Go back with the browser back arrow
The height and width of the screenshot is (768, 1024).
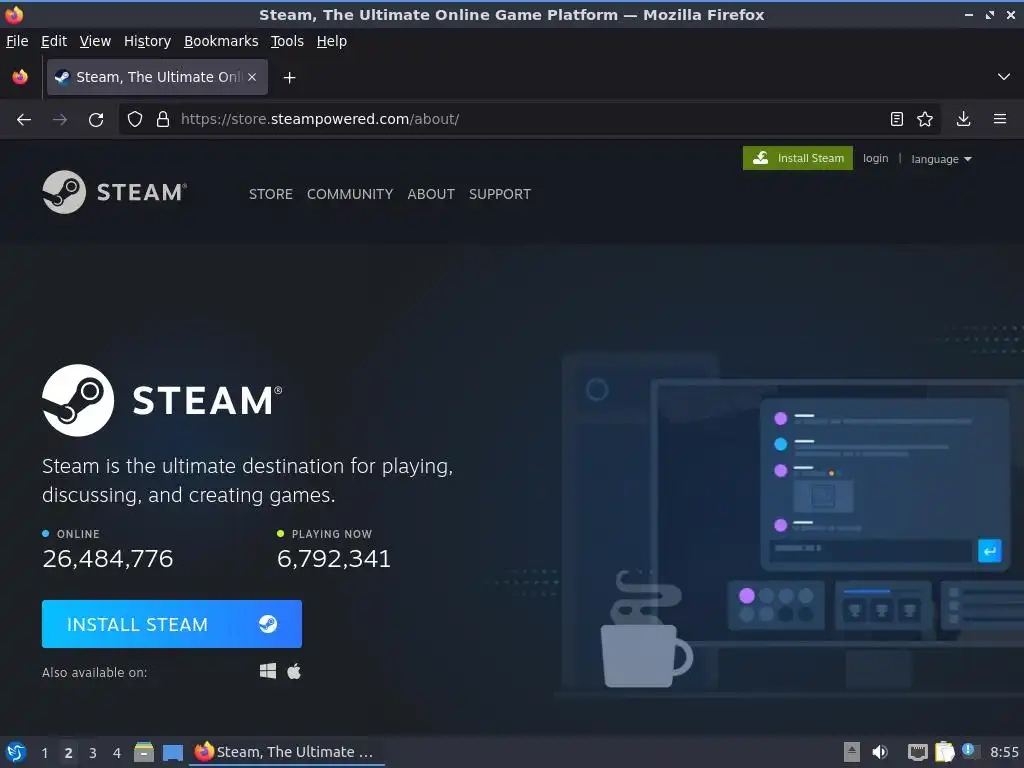point(24,120)
